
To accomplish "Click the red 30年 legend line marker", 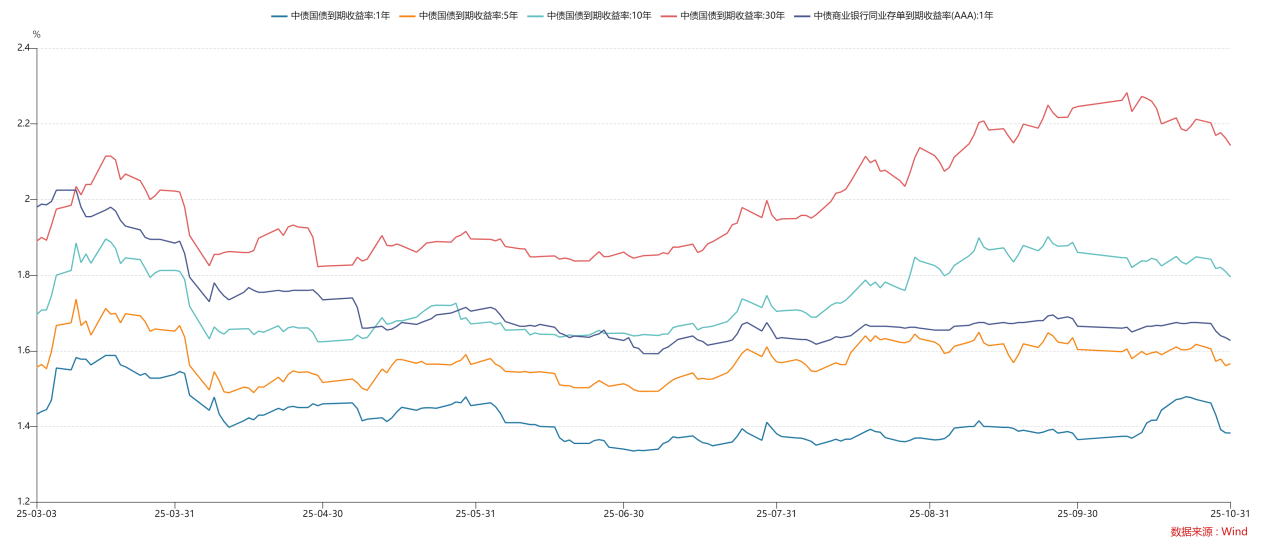I will pyautogui.click(x=668, y=16).
